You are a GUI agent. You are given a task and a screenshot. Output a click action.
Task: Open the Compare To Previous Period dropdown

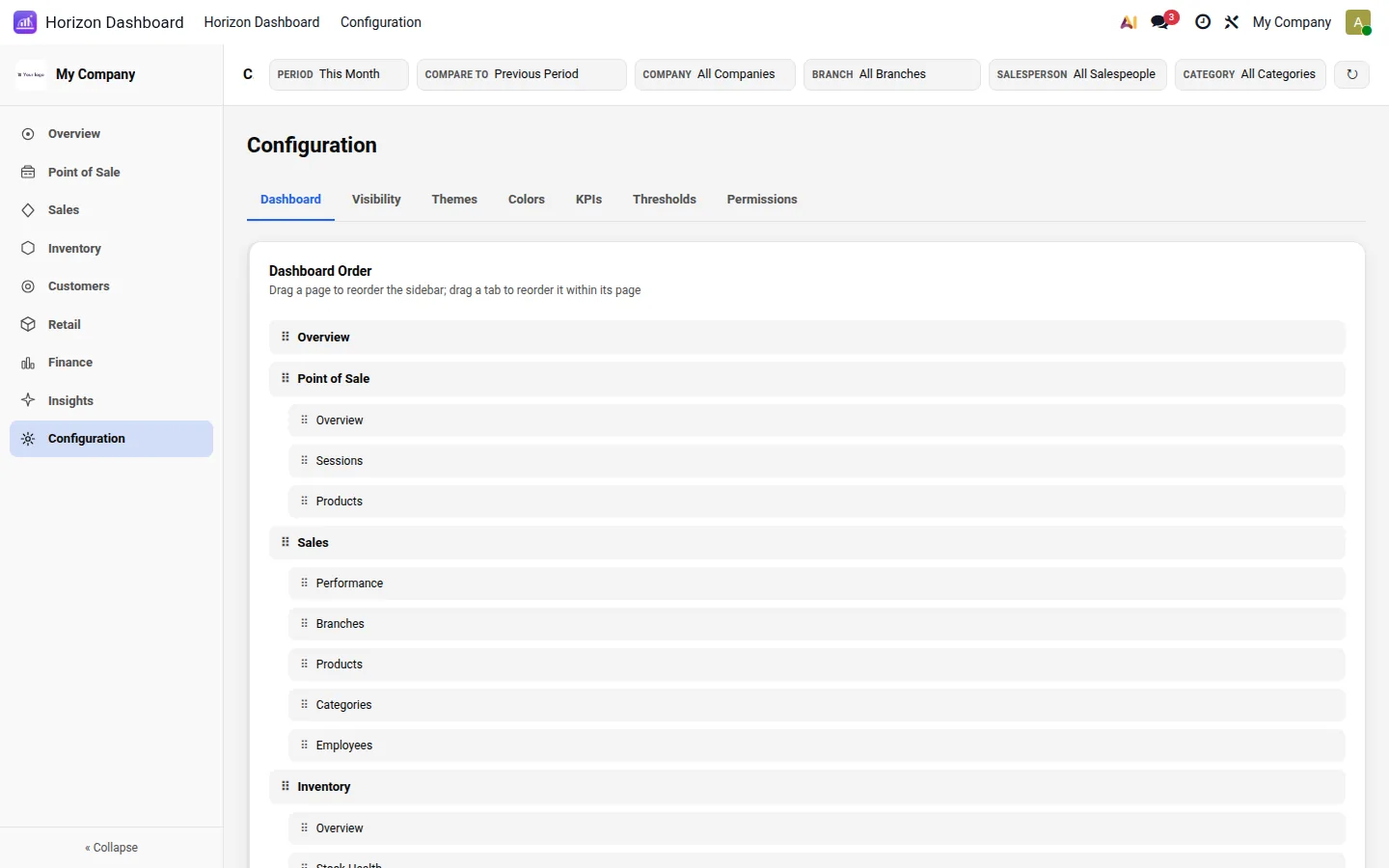522,74
